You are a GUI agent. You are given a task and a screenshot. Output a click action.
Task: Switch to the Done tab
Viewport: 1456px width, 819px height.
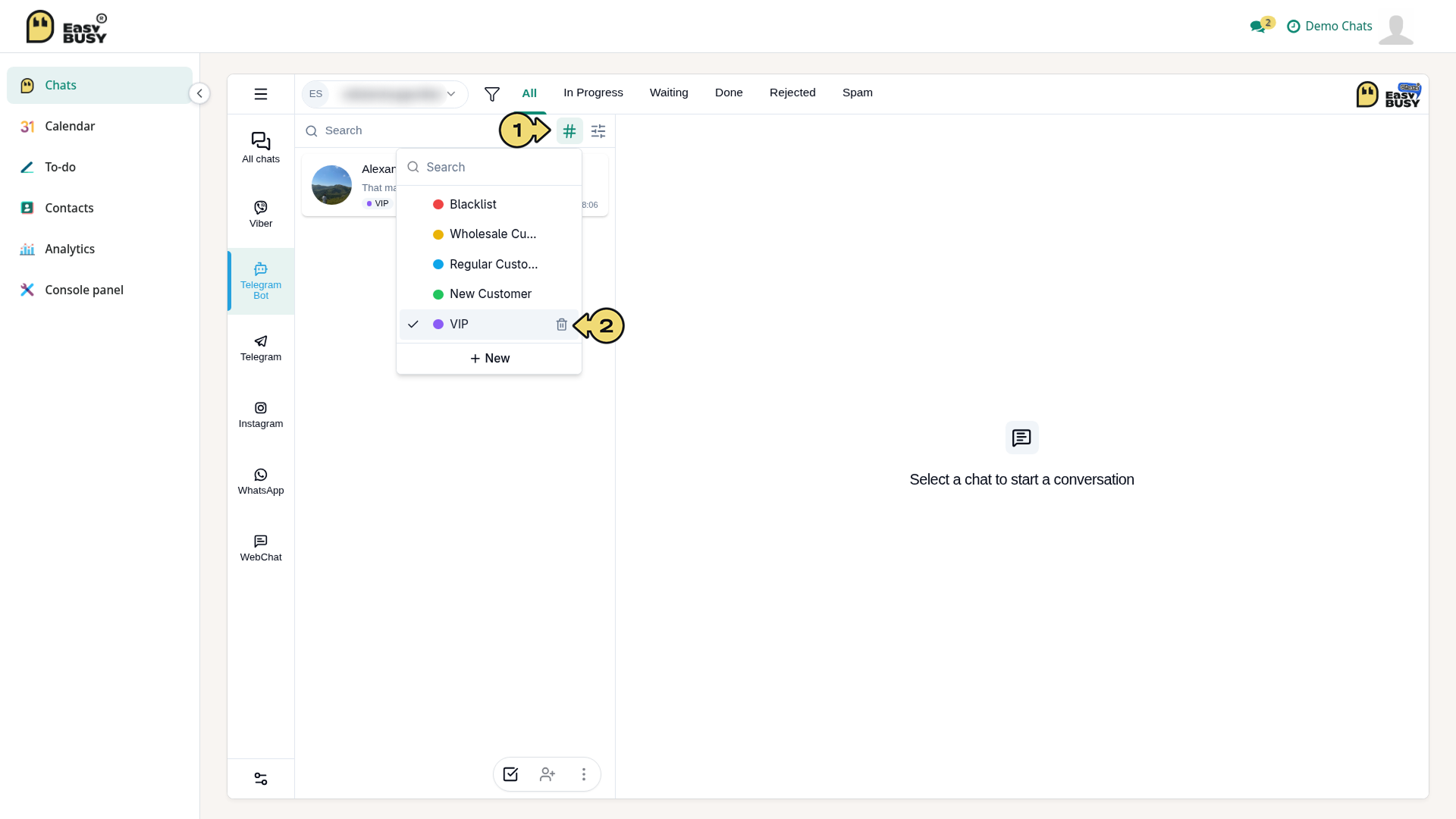click(729, 93)
